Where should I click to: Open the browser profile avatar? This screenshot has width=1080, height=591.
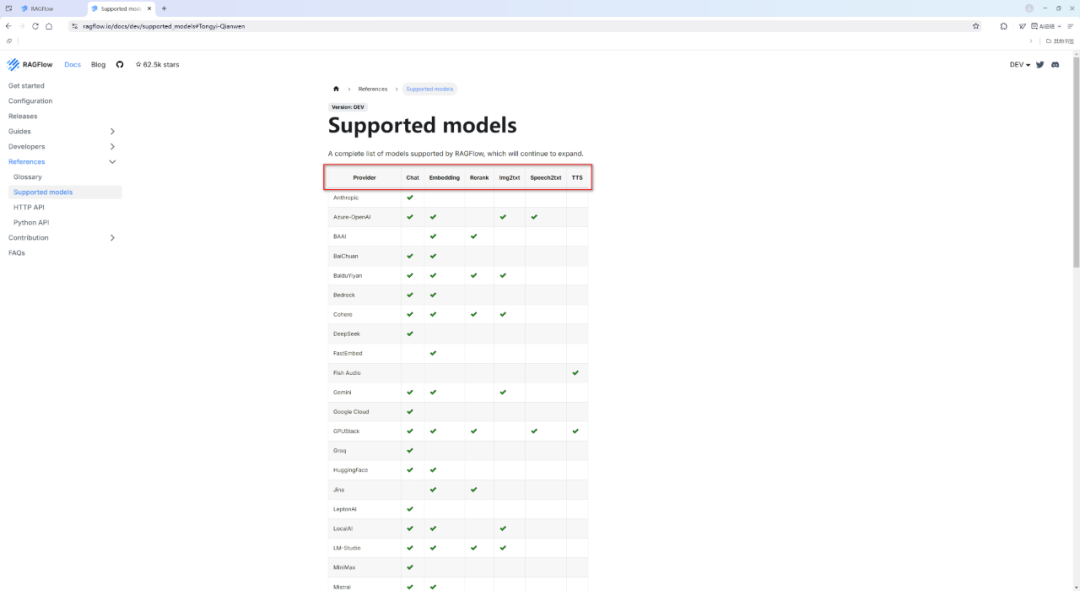1029,8
